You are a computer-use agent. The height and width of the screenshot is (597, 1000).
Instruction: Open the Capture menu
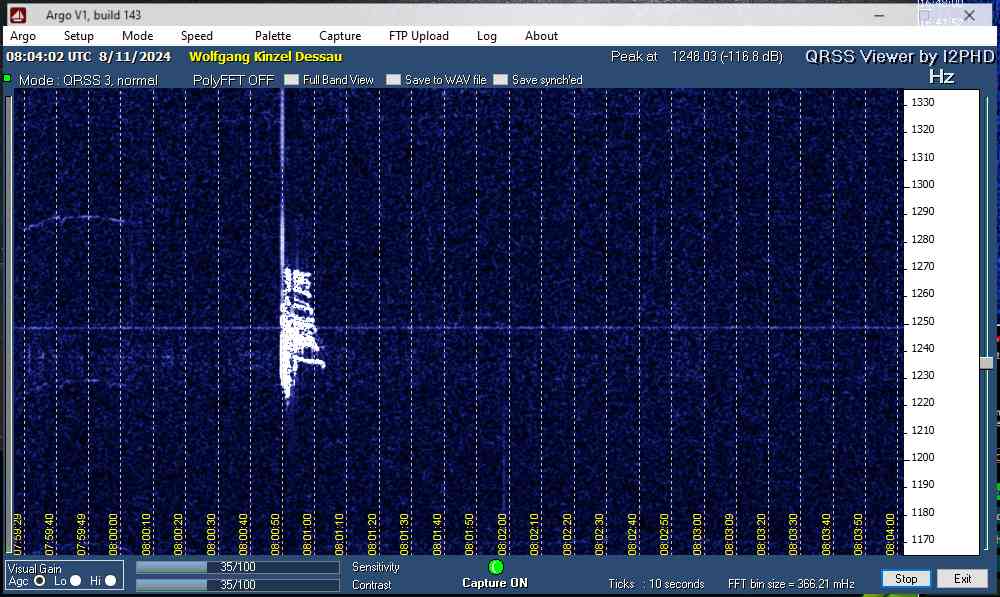point(340,36)
